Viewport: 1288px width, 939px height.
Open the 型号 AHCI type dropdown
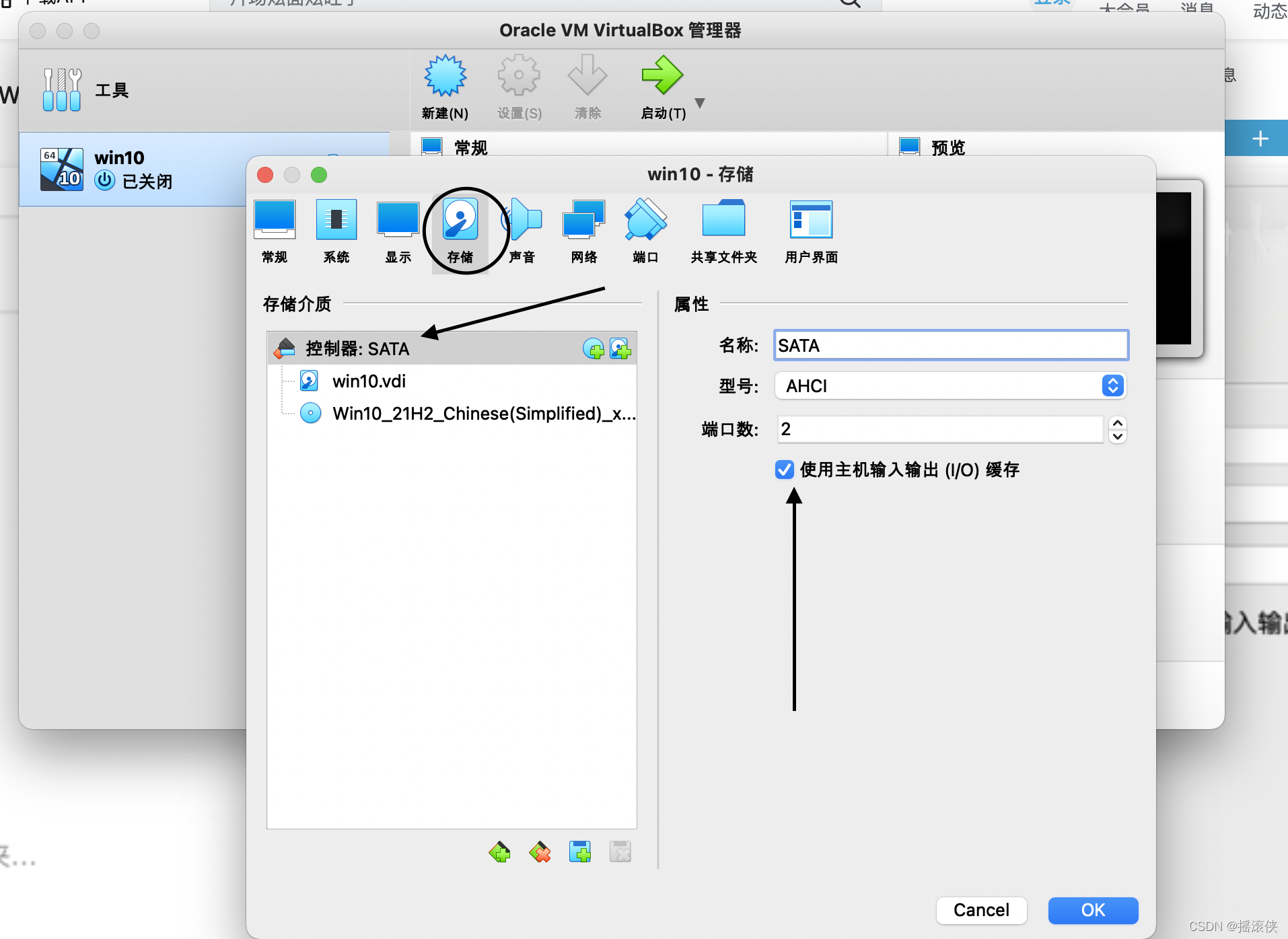tap(950, 385)
